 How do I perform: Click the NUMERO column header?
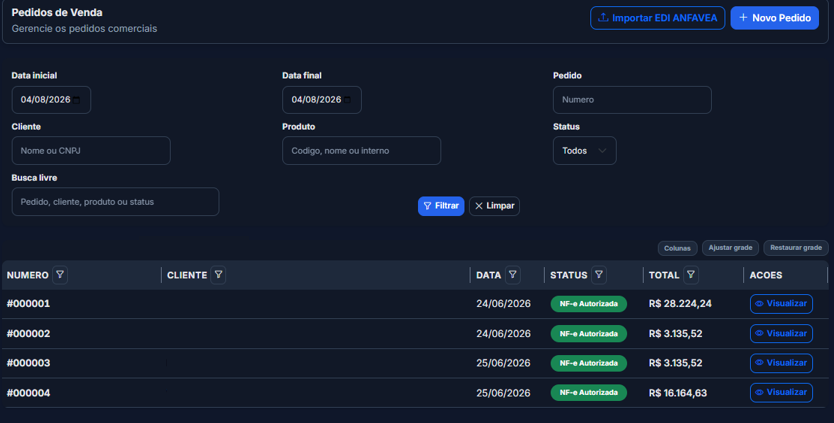pos(28,275)
